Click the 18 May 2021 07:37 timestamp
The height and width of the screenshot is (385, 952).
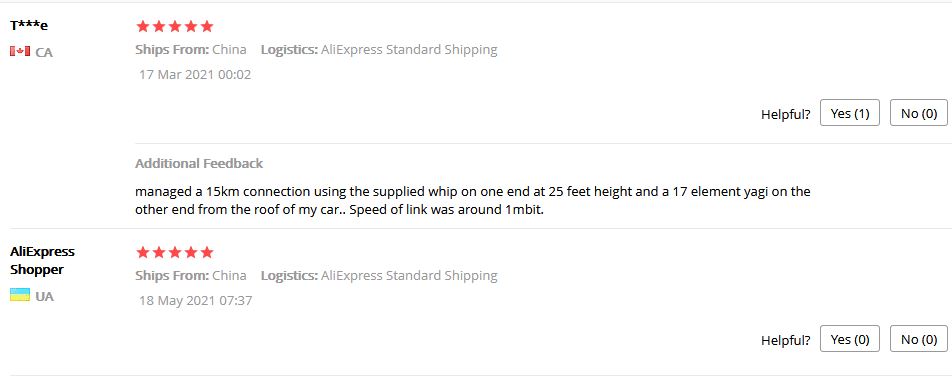point(196,301)
